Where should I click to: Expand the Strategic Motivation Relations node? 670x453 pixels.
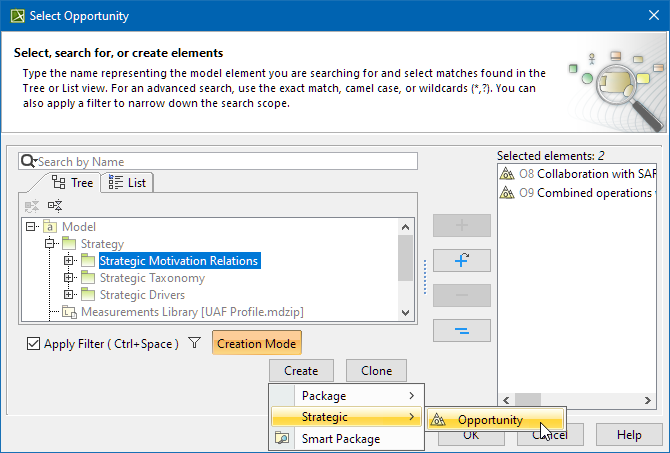coord(69,261)
